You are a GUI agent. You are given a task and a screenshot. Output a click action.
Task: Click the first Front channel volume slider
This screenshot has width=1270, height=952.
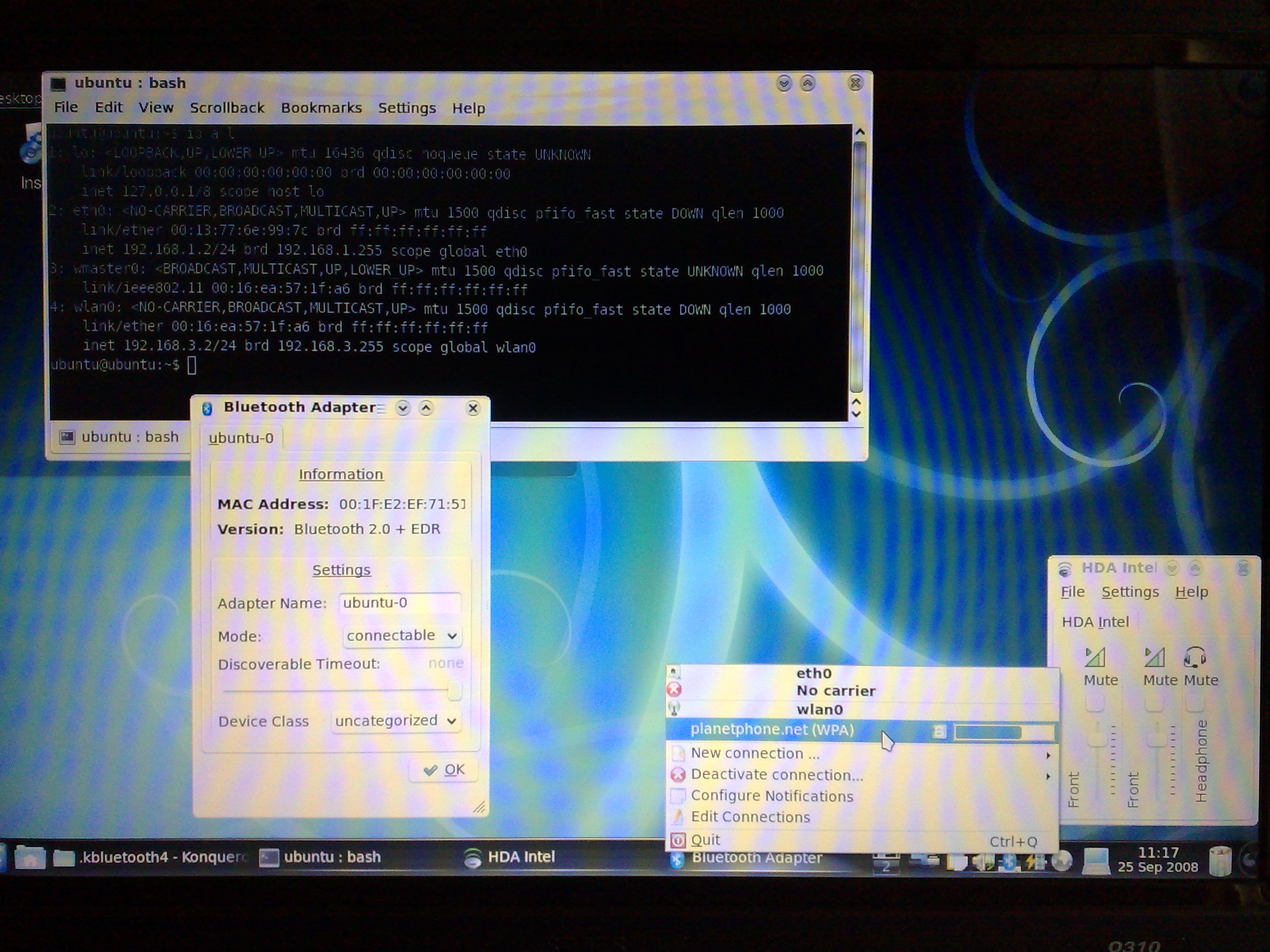click(x=1097, y=761)
